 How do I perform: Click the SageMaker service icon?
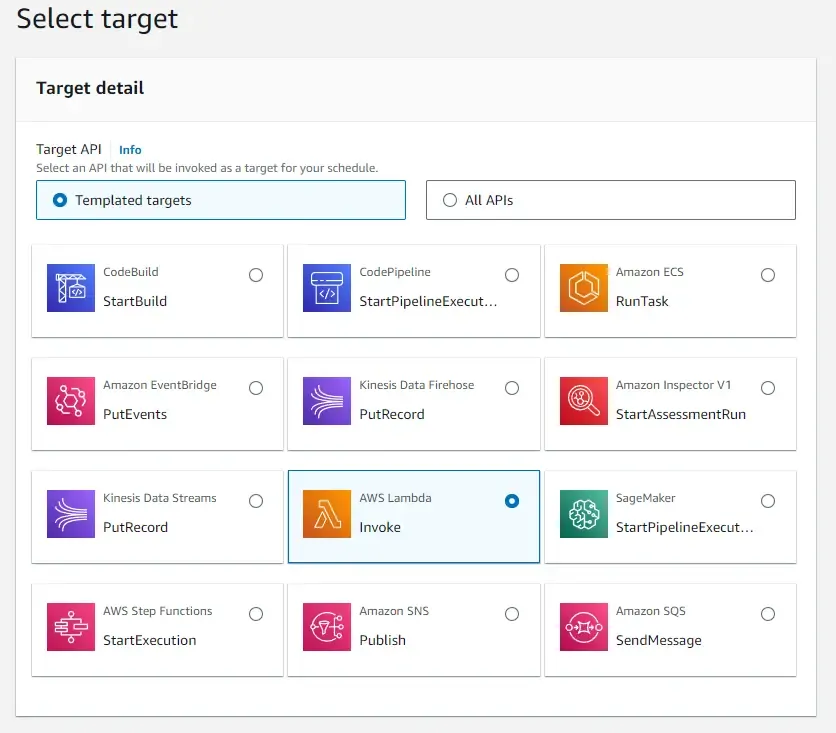click(x=583, y=513)
